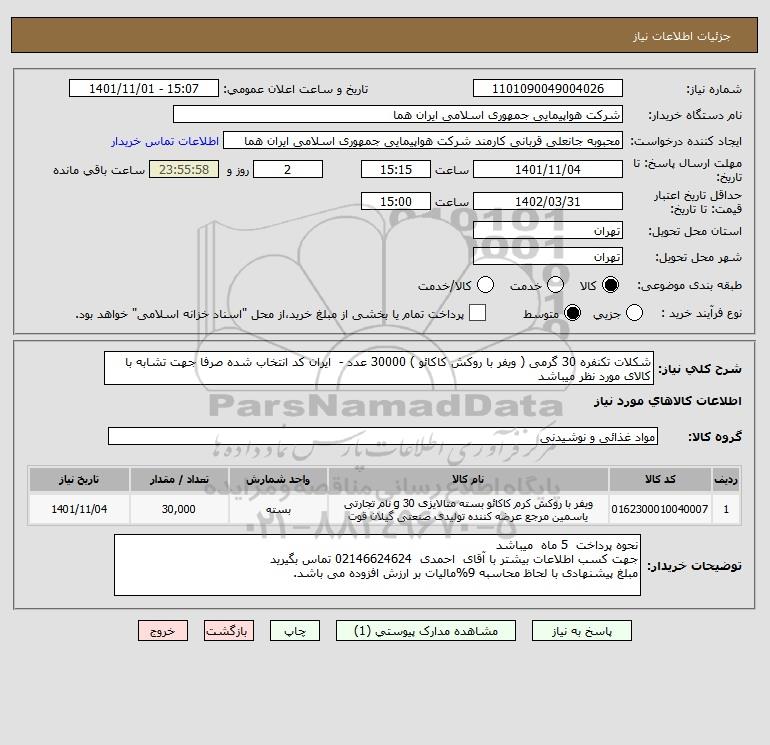Open the buyer contact information link
Image resolution: width=770 pixels, height=745 pixels.
pos(165,141)
